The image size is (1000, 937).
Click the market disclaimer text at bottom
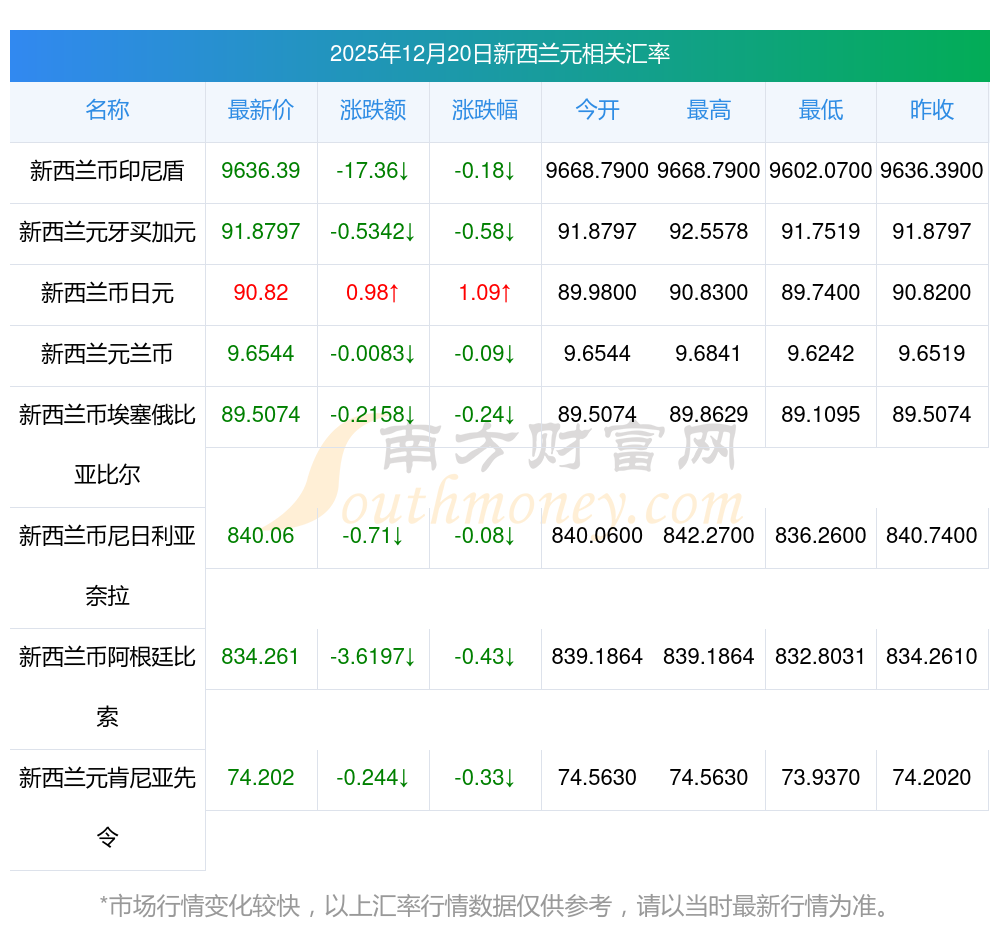(x=494, y=906)
